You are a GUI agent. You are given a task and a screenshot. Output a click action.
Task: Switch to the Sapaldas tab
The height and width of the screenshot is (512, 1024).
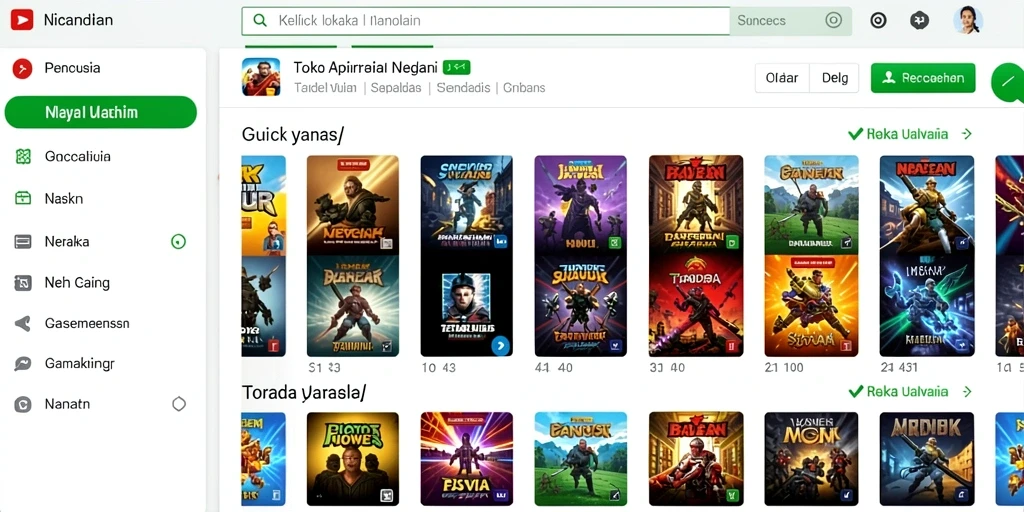coord(396,88)
